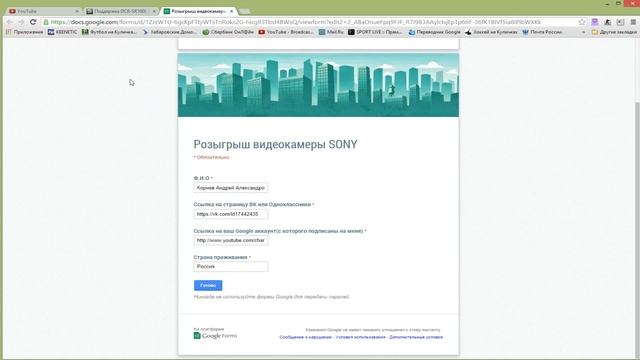The image size is (640, 360).
Task: Submit the form with Готово button
Action: [208, 285]
